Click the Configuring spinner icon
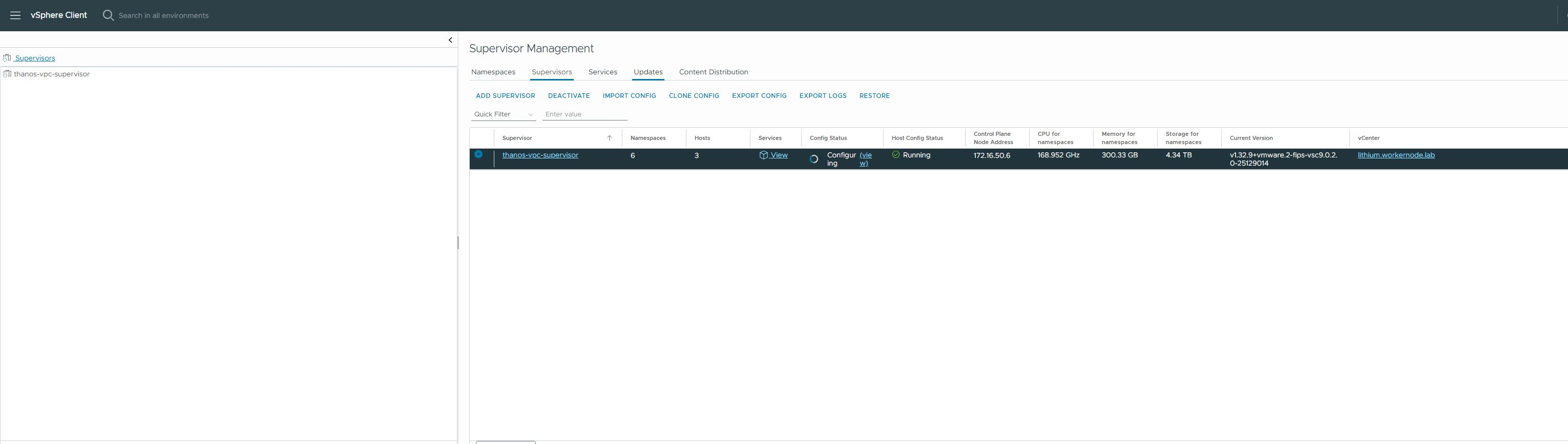The image size is (1568, 444). (x=814, y=159)
